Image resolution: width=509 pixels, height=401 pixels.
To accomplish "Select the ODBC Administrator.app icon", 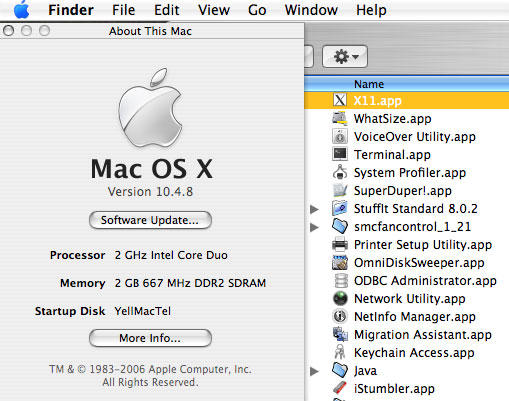I will coord(340,280).
